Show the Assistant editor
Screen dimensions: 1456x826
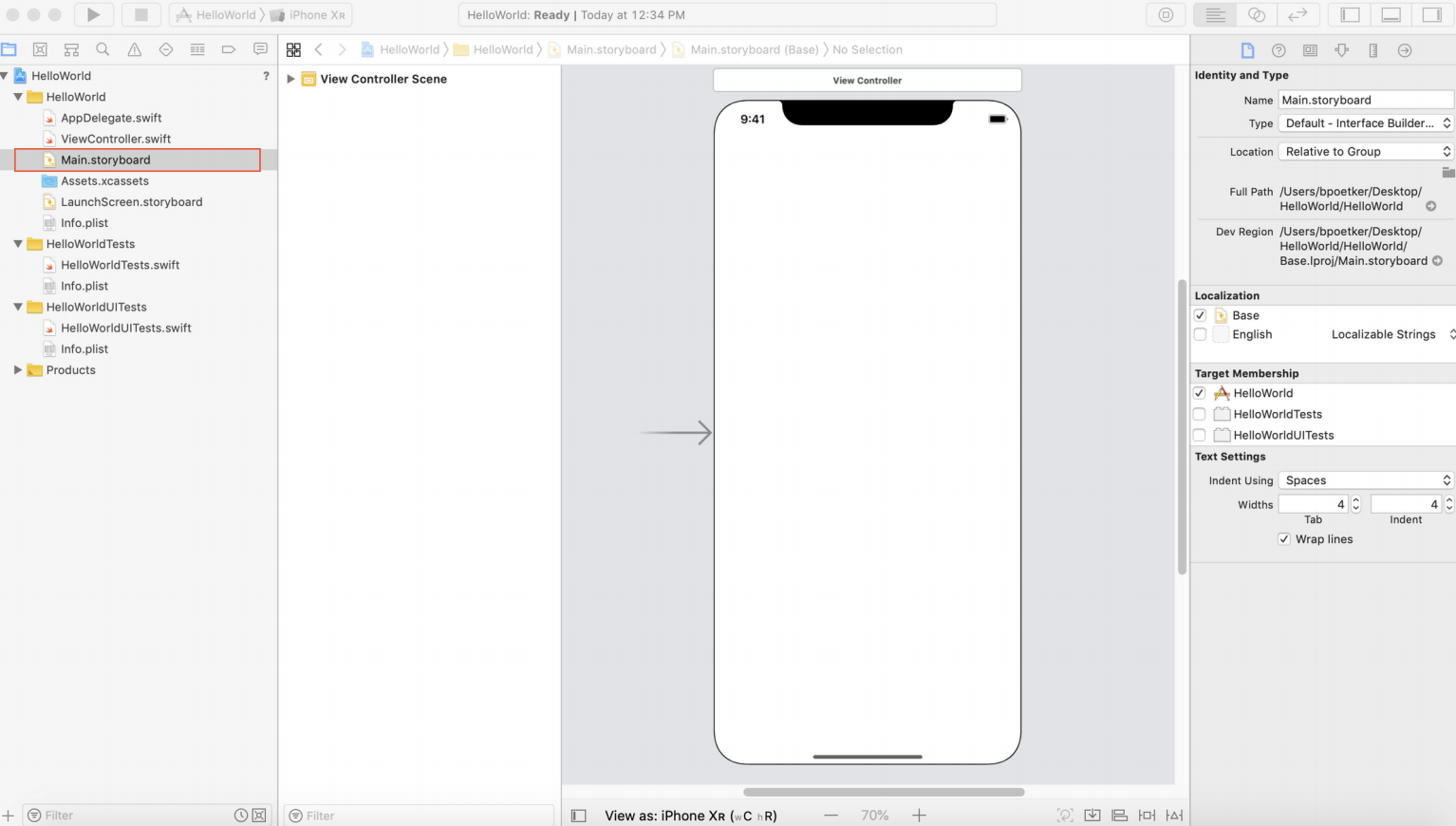coord(1256,14)
